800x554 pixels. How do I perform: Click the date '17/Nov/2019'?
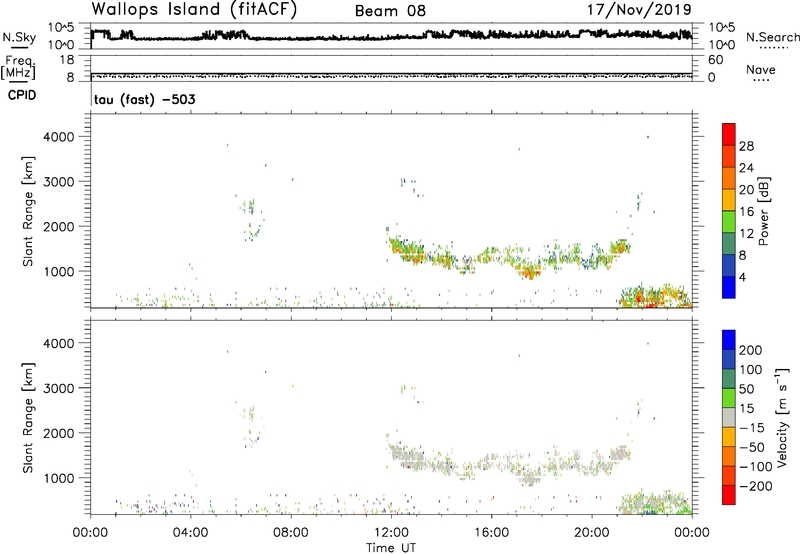(639, 10)
